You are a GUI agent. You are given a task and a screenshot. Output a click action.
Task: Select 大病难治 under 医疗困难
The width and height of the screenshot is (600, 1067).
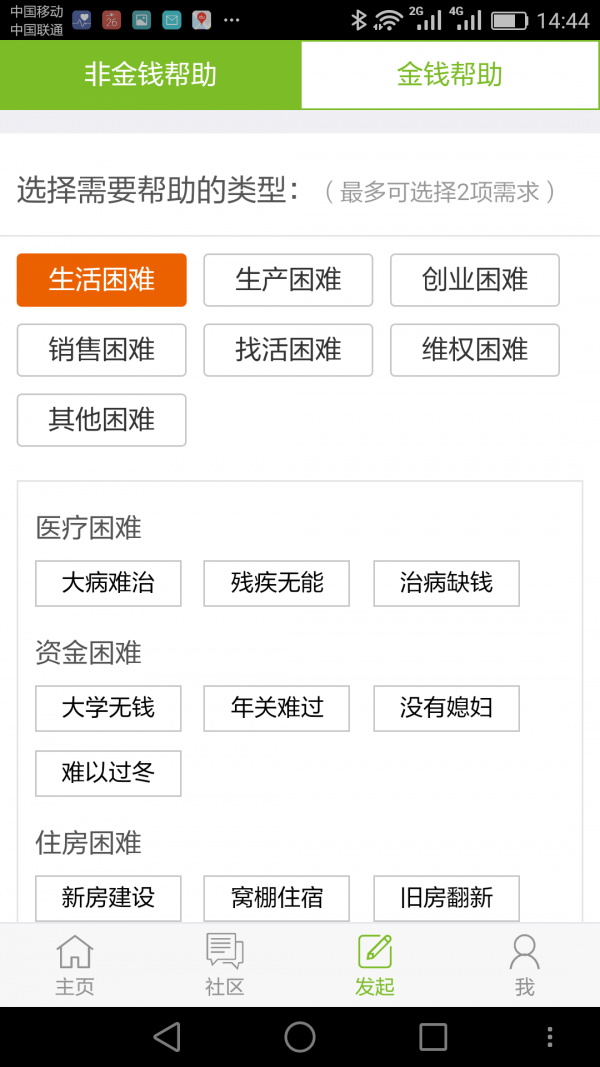[x=107, y=583]
